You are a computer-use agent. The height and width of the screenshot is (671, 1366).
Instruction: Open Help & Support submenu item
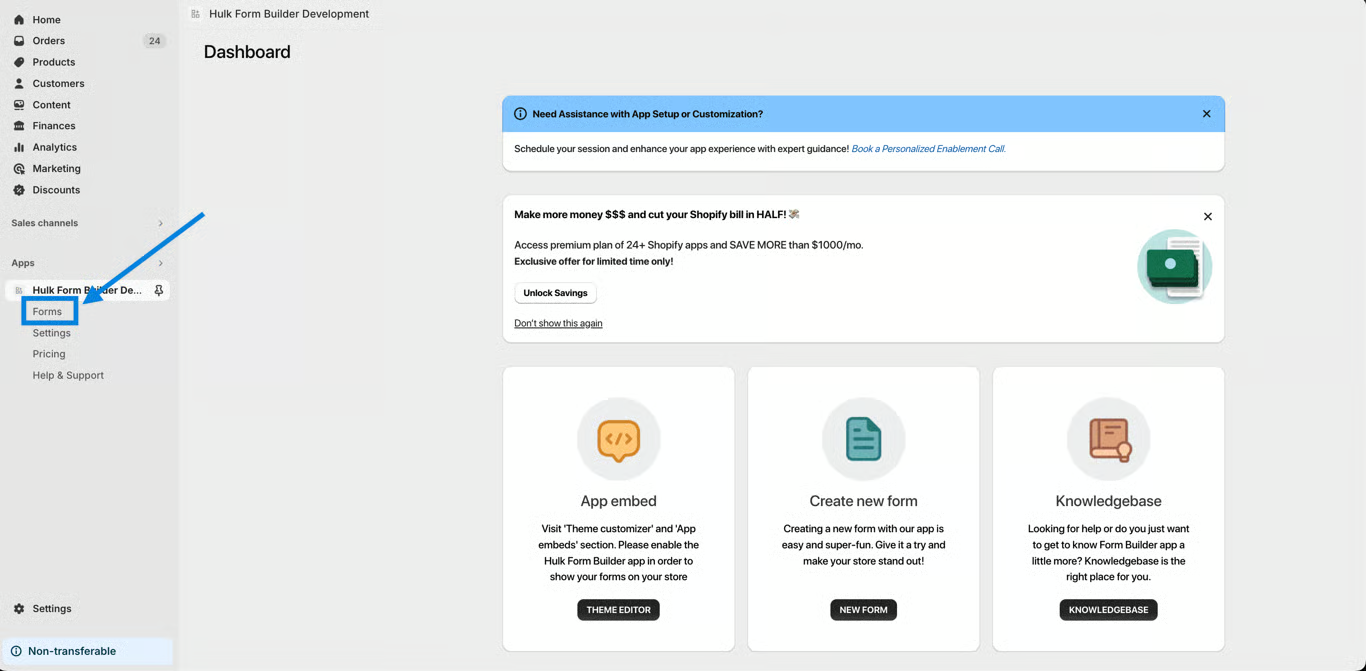68,376
